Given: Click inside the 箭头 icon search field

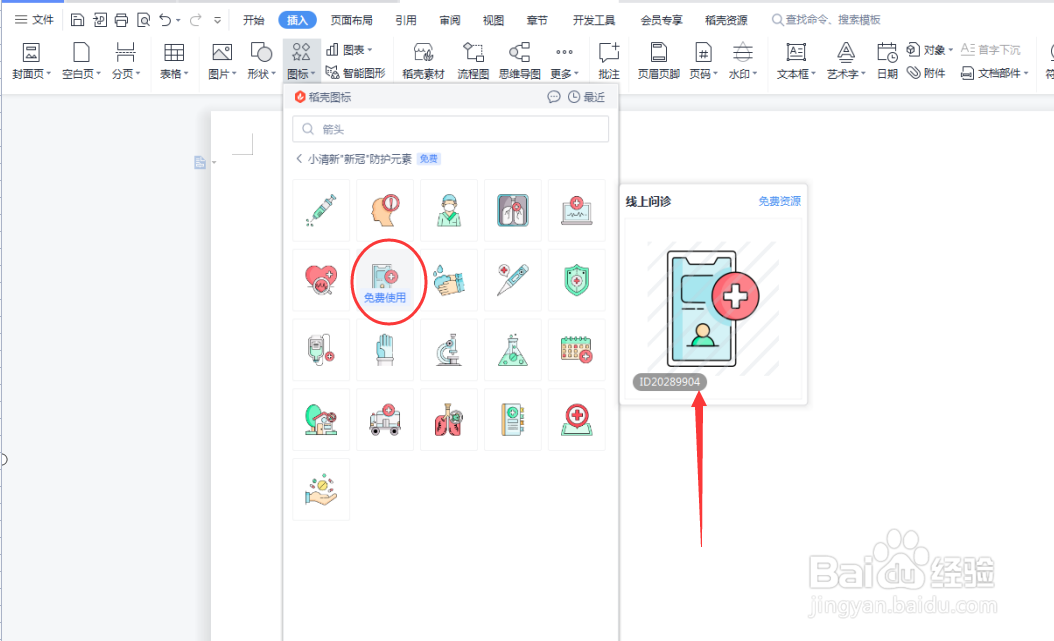Looking at the screenshot, I should coord(449,128).
